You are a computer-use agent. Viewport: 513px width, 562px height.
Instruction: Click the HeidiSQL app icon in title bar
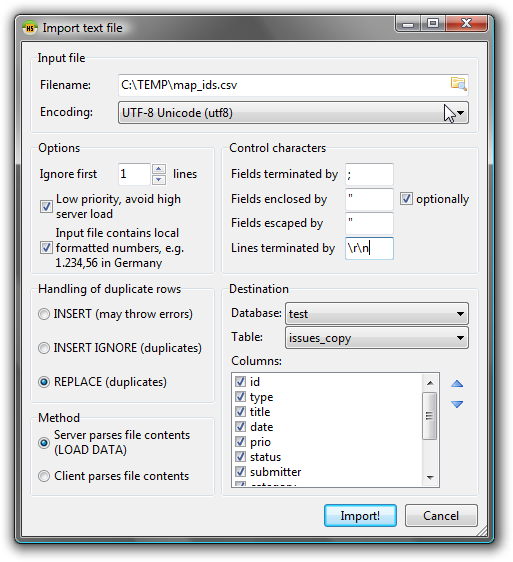click(x=30, y=28)
